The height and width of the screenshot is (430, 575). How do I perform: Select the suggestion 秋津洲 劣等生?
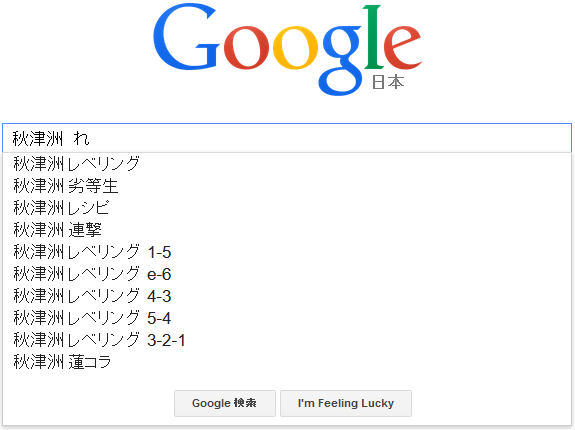click(287, 186)
